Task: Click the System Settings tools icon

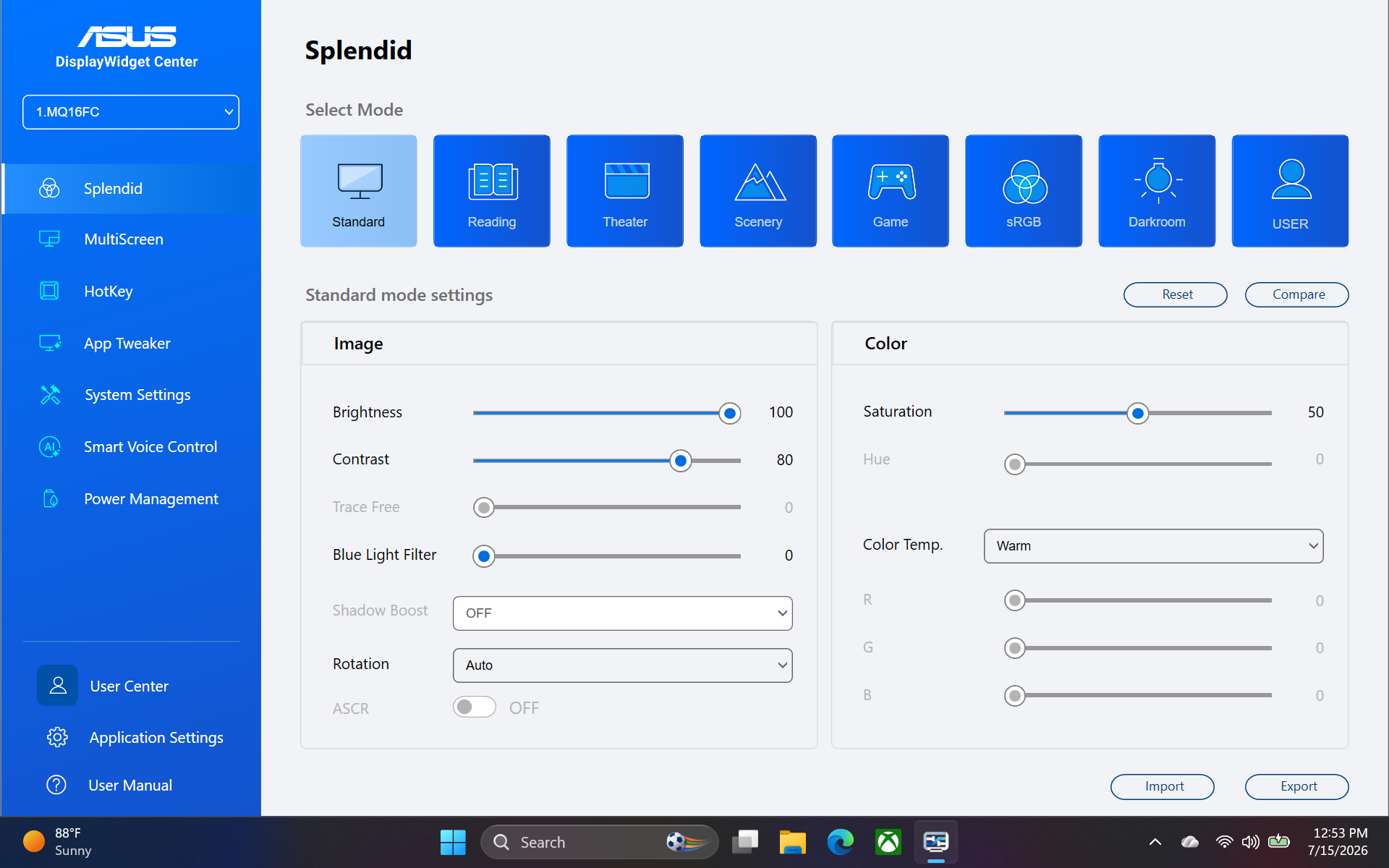Action: point(50,395)
